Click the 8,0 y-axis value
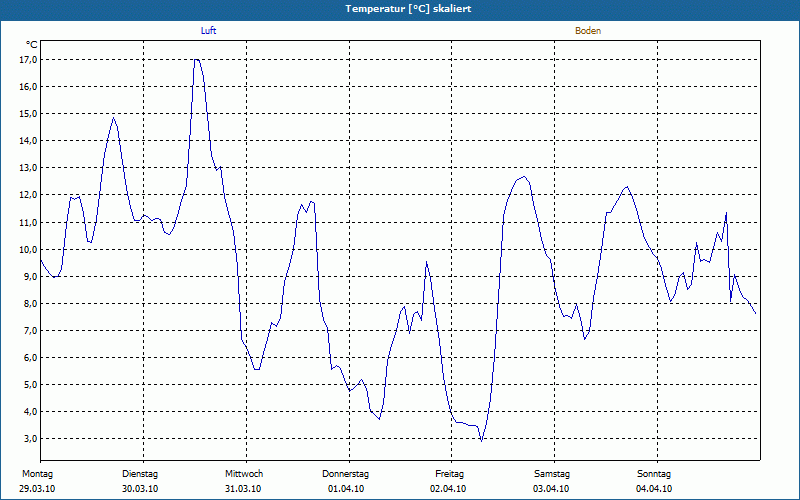 tap(30, 304)
